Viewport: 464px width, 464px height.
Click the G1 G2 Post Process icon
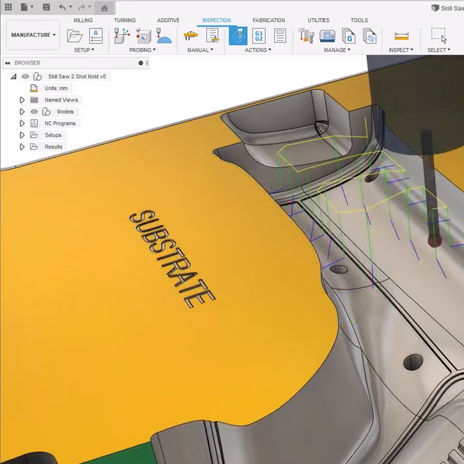[x=259, y=36]
